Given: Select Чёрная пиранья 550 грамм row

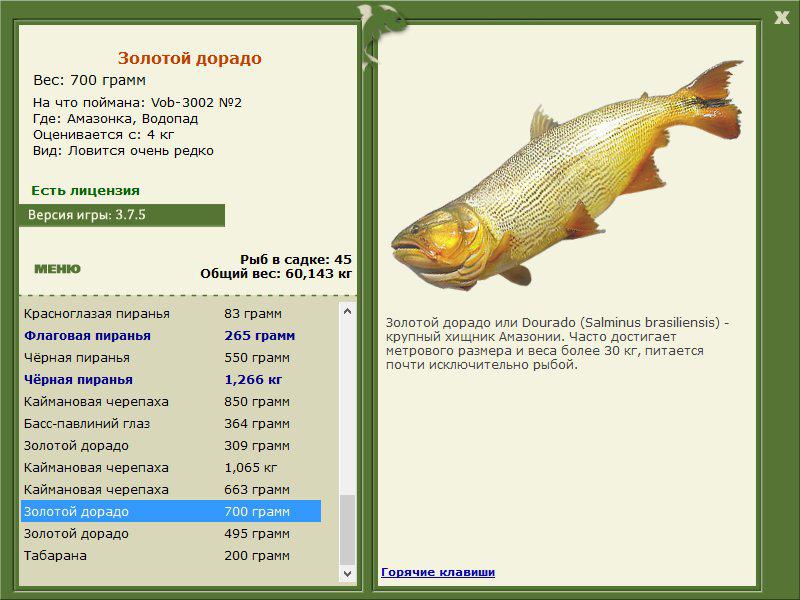Looking at the screenshot, I should 171,358.
